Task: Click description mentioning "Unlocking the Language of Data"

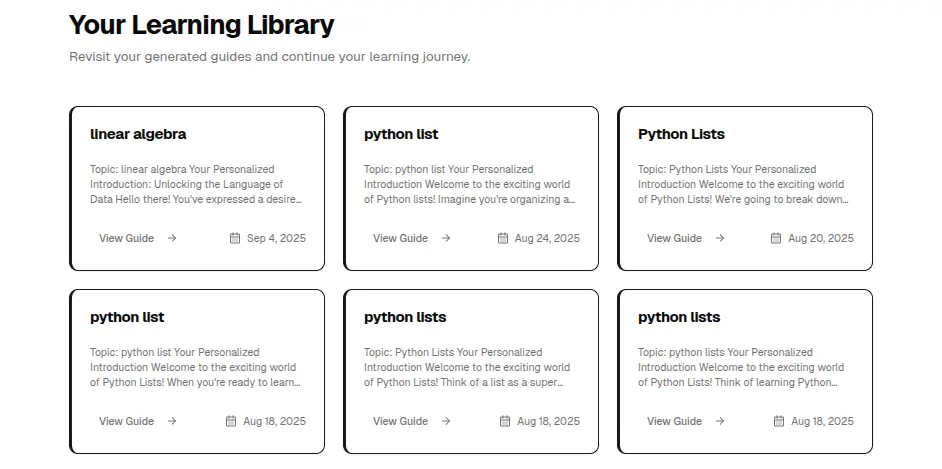Action: click(195, 184)
